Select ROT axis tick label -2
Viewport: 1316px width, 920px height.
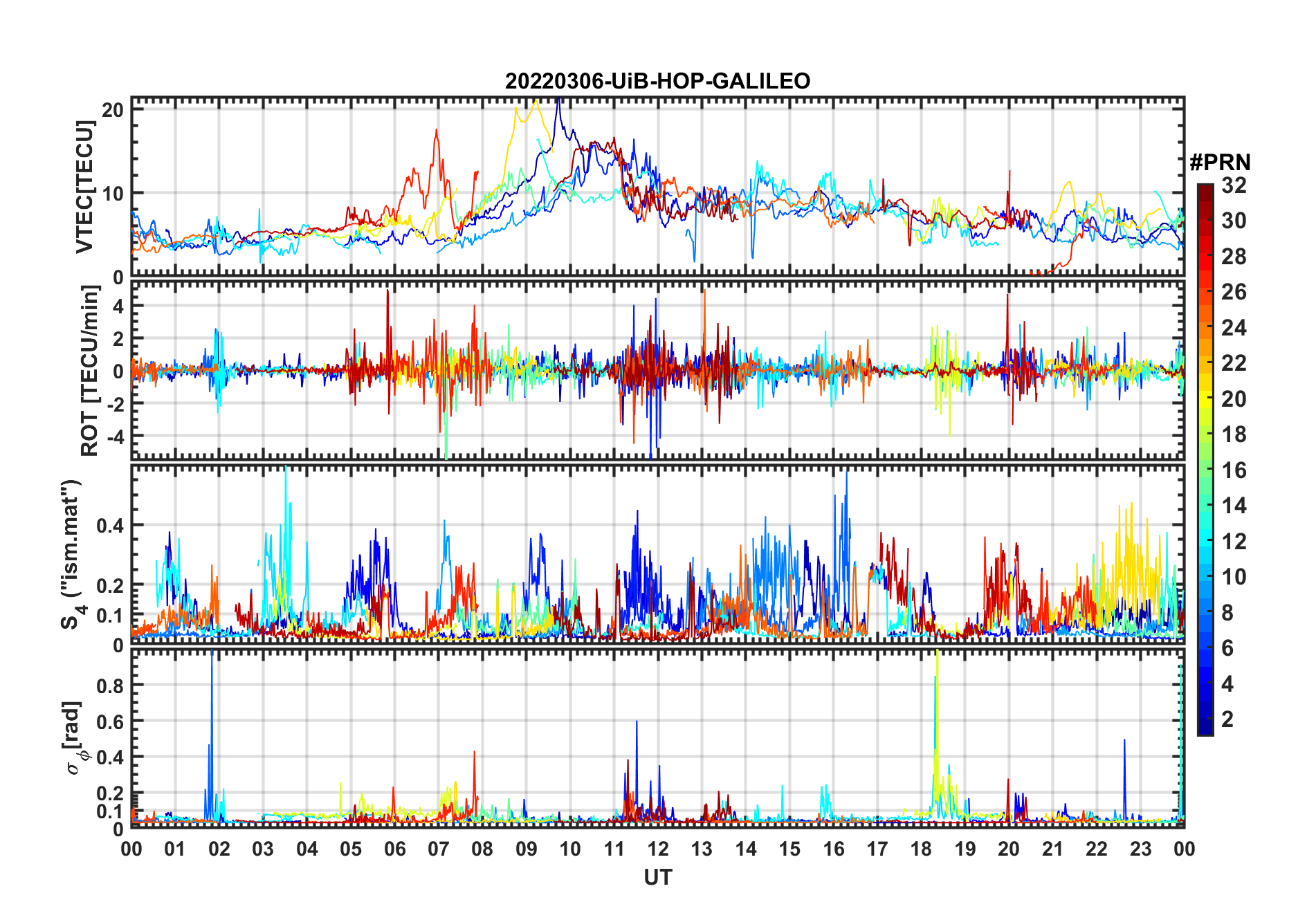116,404
